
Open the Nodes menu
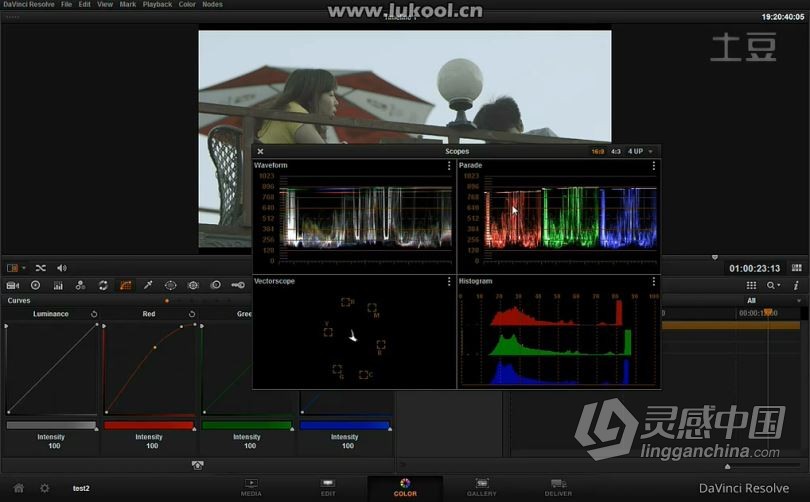click(212, 4)
